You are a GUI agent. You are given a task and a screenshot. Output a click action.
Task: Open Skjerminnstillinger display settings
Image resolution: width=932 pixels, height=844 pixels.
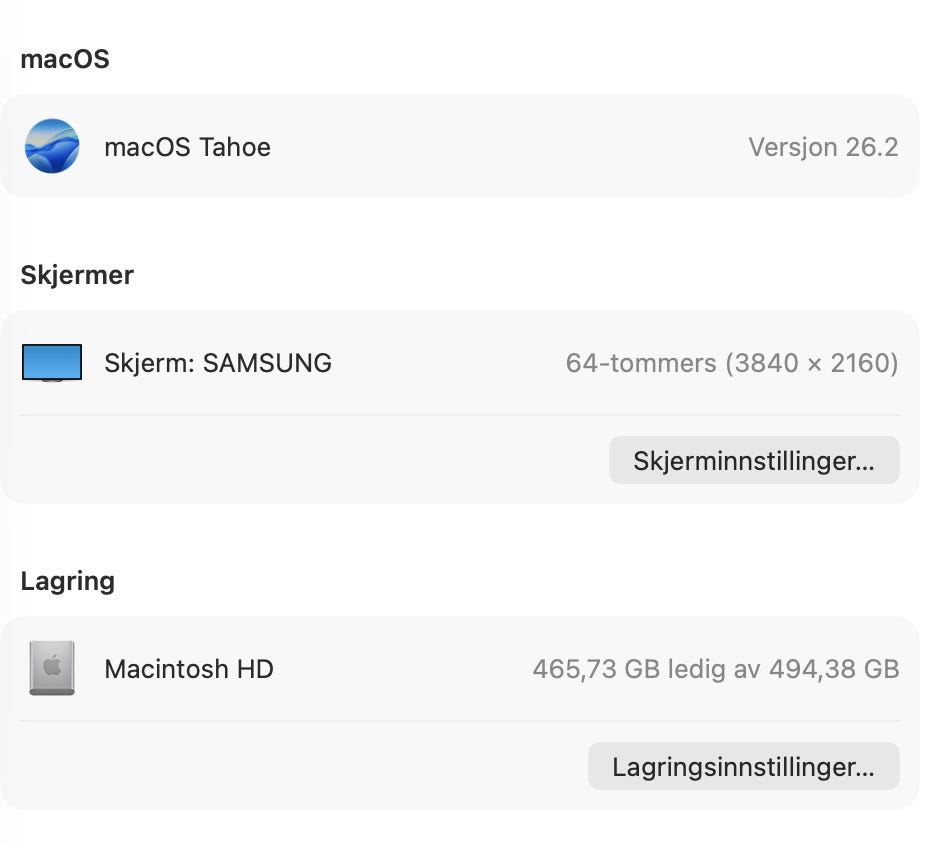point(754,461)
